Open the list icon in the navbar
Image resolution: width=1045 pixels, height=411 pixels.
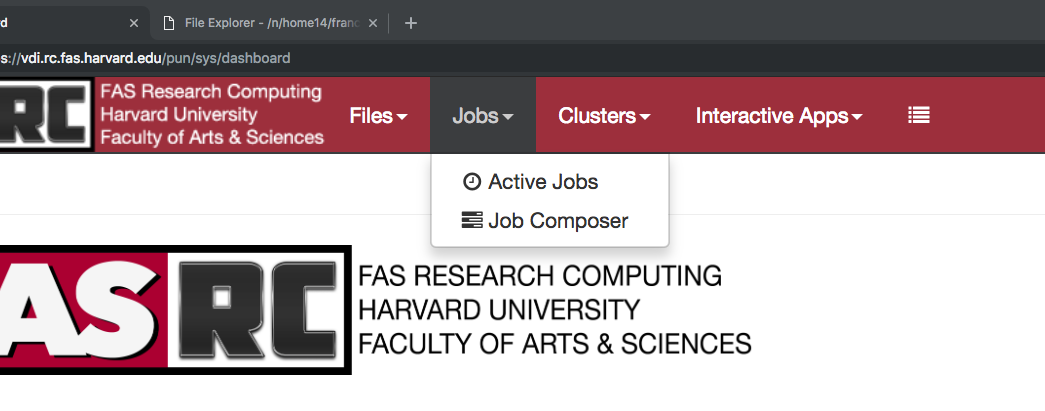click(x=918, y=115)
